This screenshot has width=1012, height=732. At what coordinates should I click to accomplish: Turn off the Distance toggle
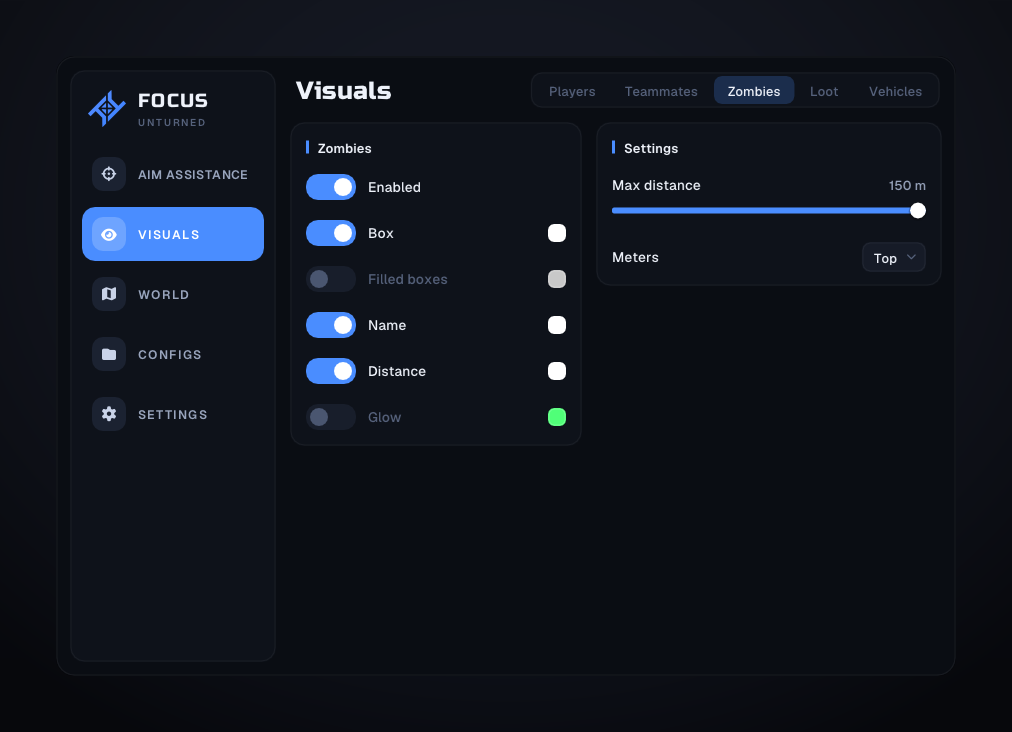(331, 371)
